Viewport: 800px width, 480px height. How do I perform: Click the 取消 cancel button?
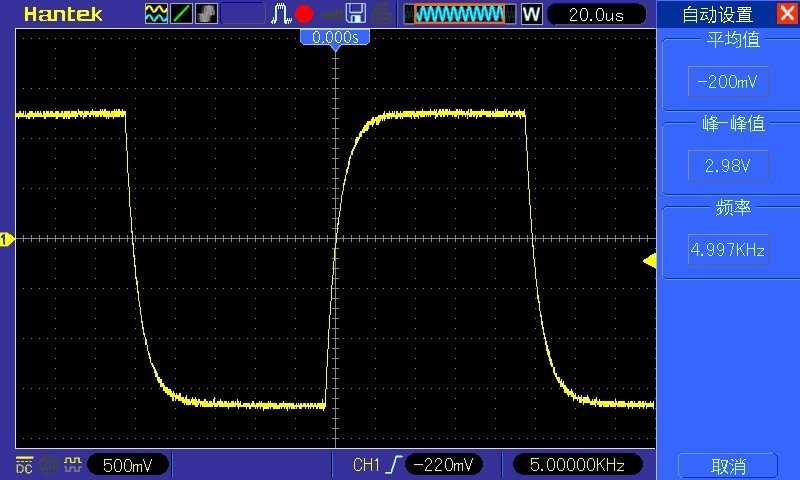[x=728, y=466]
